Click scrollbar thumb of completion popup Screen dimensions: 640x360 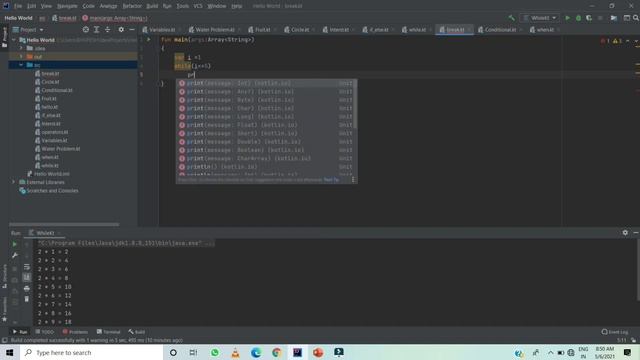click(x=355, y=104)
